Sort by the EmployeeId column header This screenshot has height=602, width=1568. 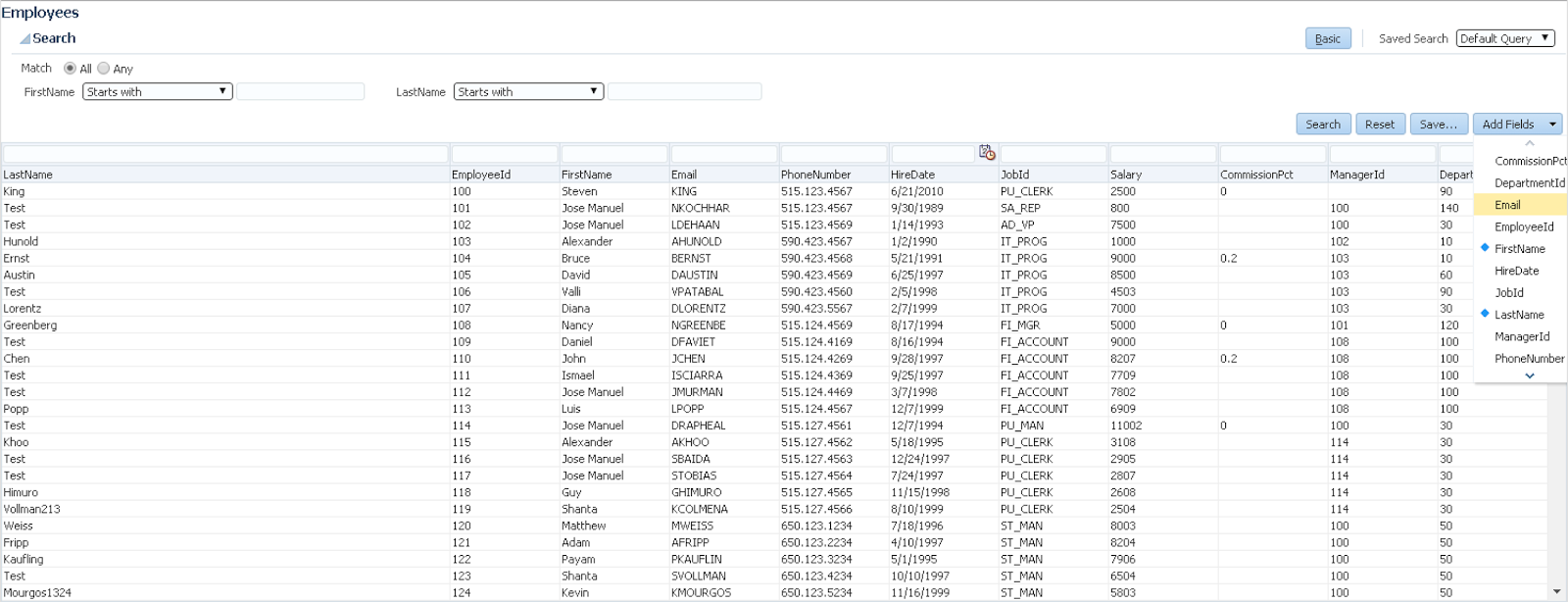[505, 175]
